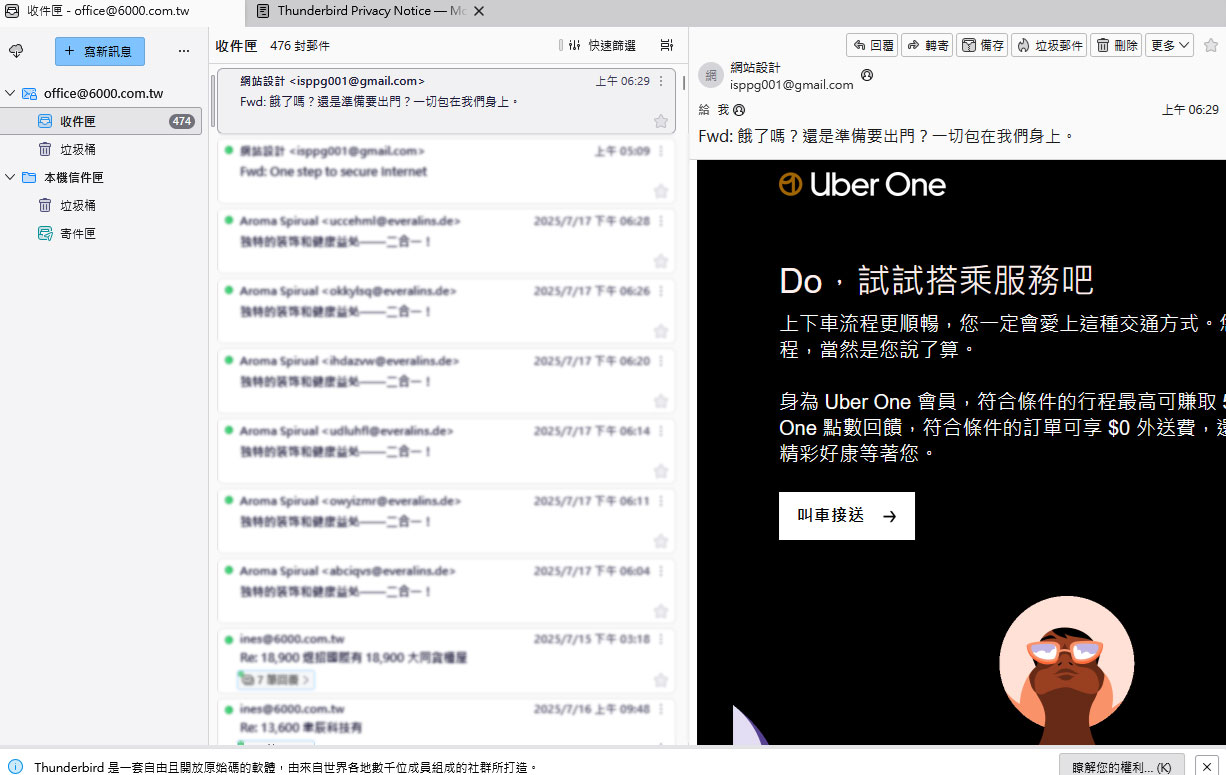The height and width of the screenshot is (775, 1226).
Task: Open three-dot menu for the ihdazvw@everalins.de message
Action: 661,361
